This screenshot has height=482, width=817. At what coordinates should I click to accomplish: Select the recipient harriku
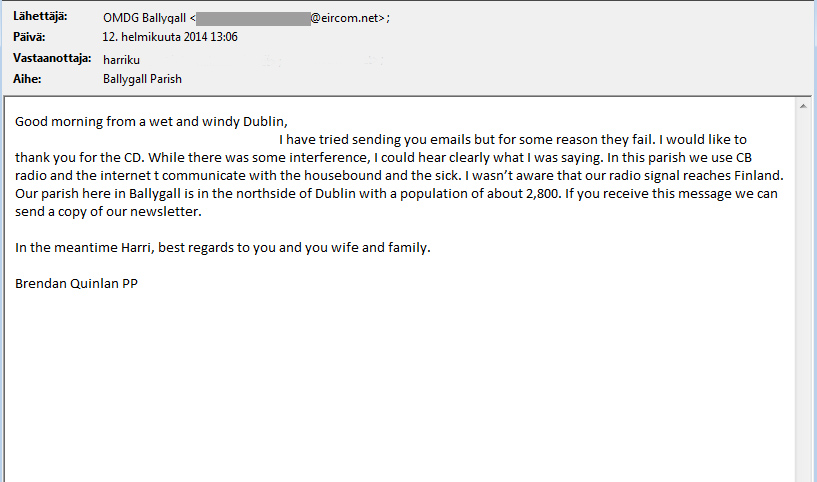[121, 60]
